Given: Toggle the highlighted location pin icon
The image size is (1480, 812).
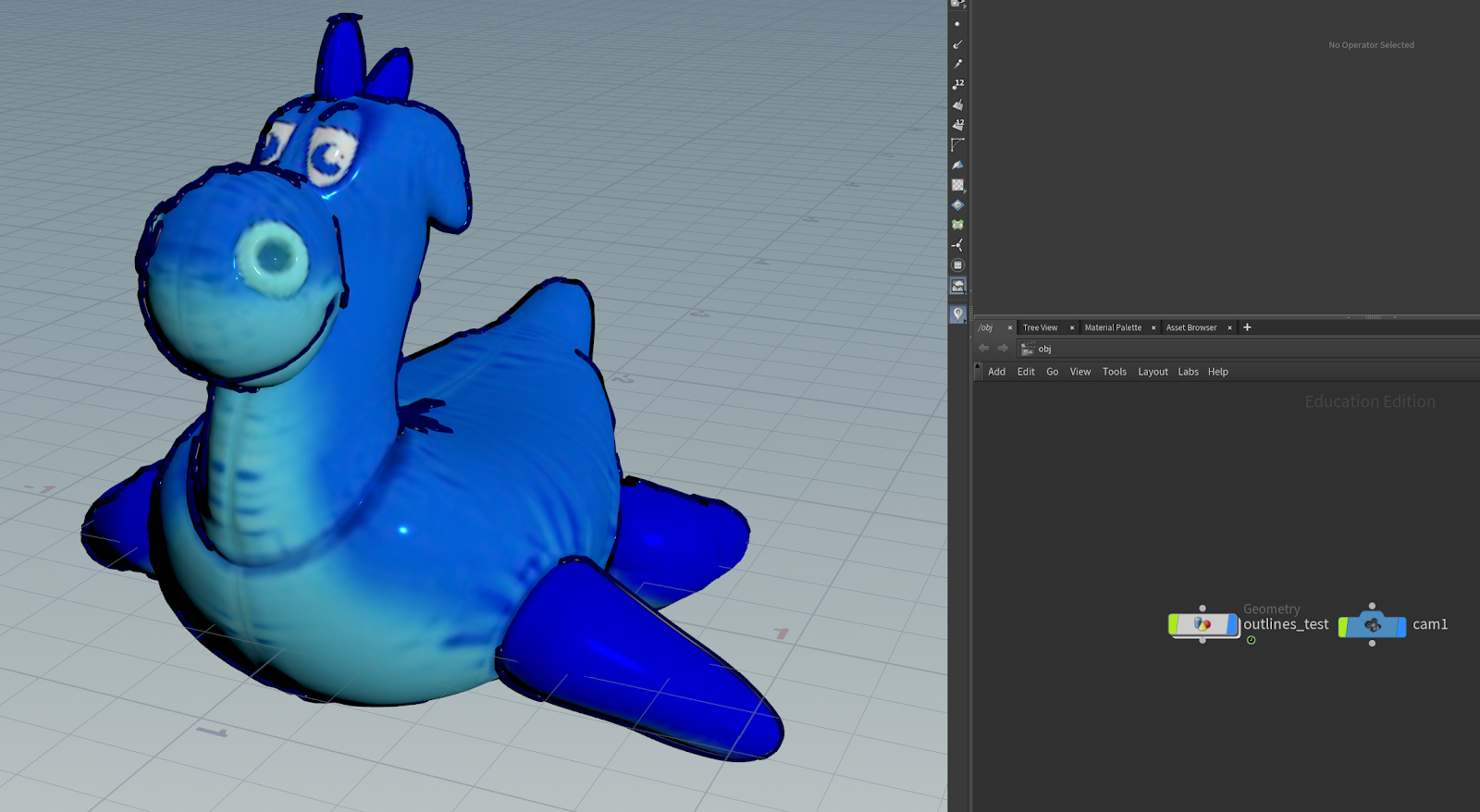Looking at the screenshot, I should 957,314.
